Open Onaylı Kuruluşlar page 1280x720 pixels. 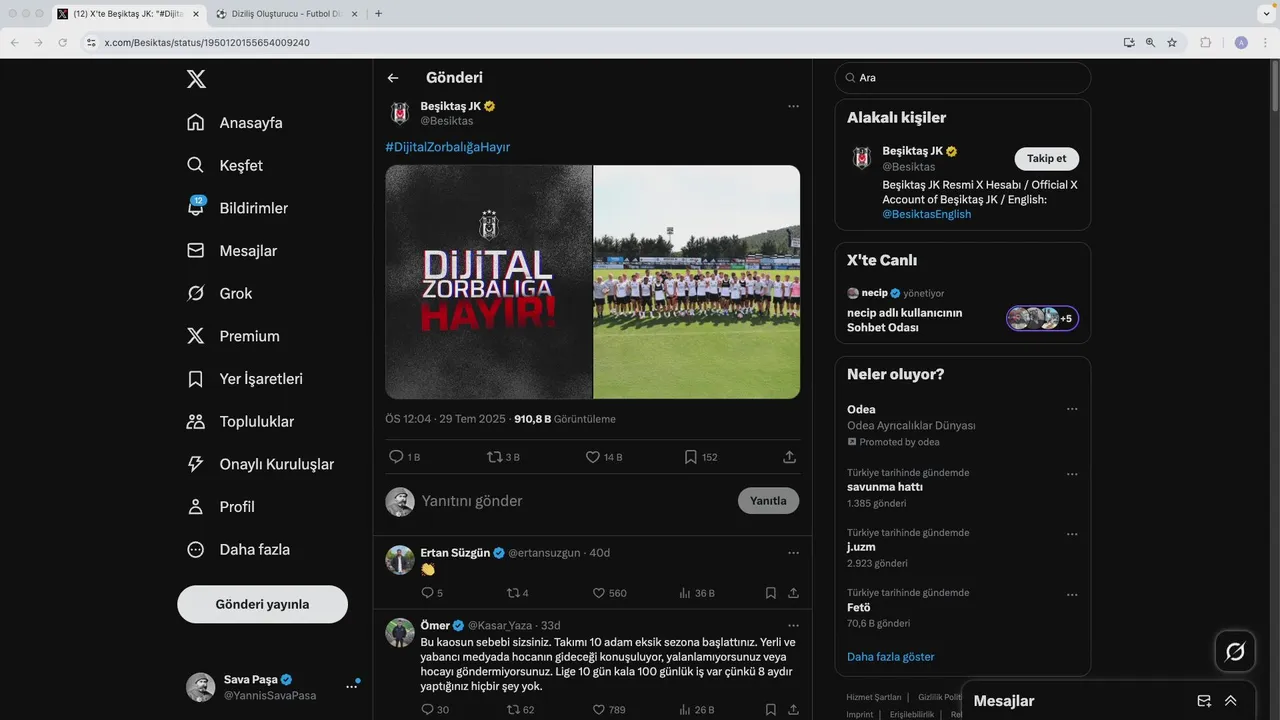coord(261,464)
